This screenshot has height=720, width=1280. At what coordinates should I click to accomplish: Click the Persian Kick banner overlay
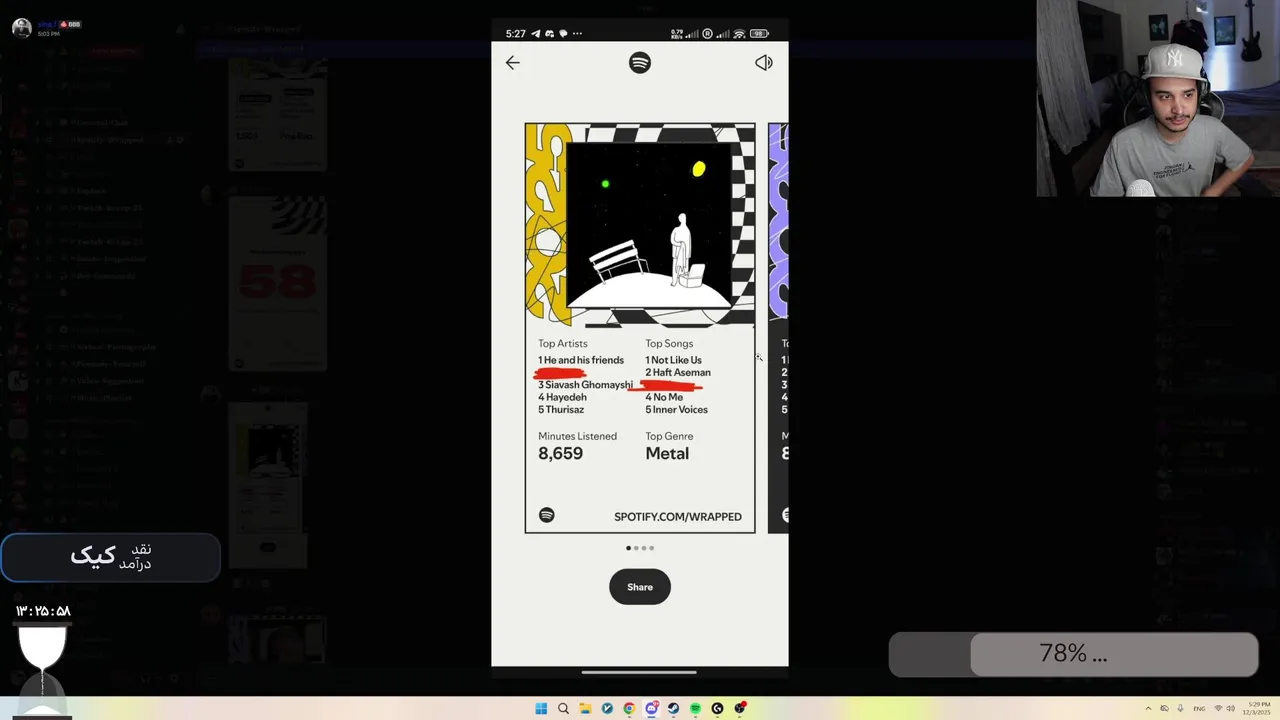point(110,557)
